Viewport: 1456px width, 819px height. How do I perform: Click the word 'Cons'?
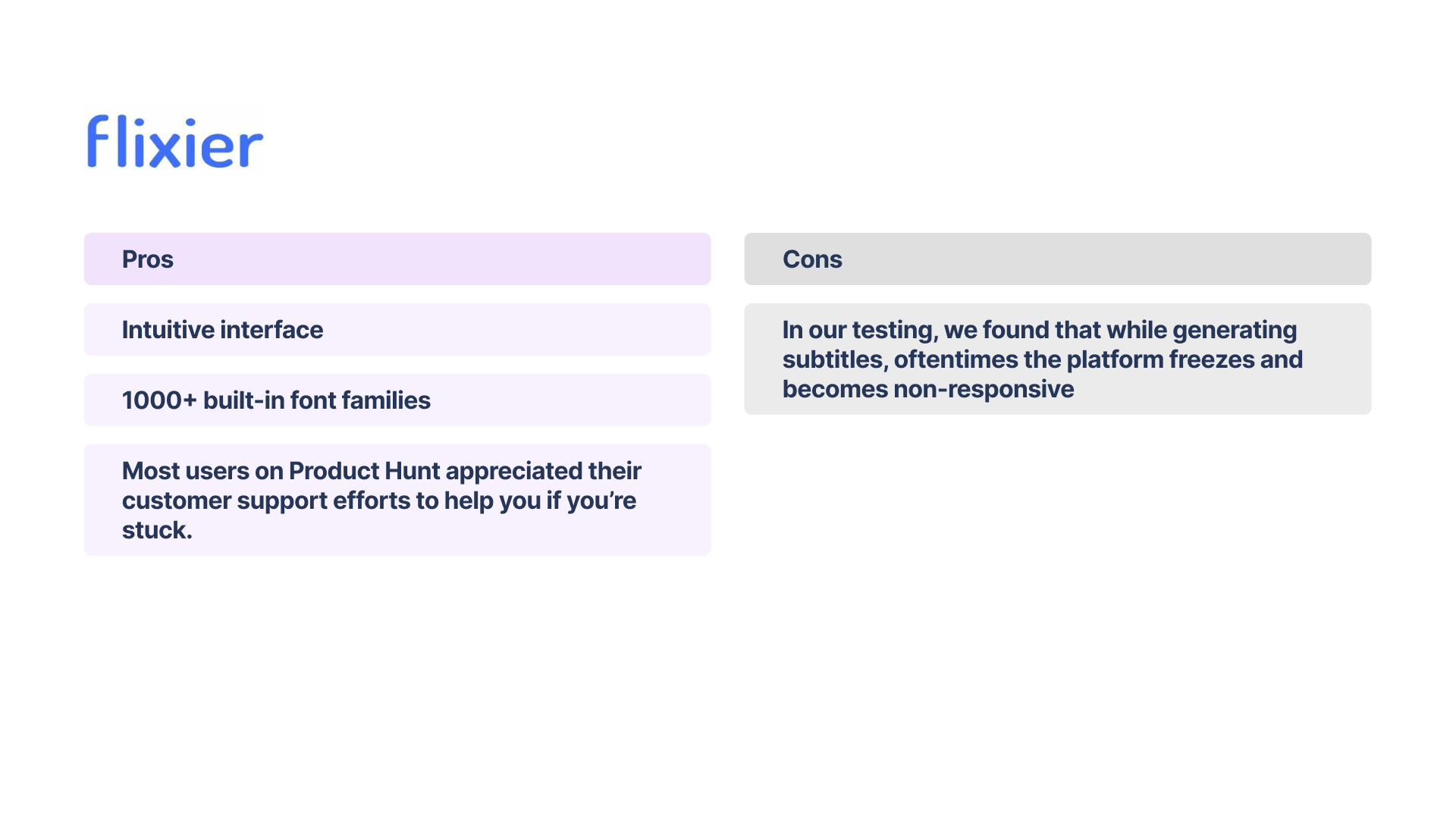click(x=812, y=259)
